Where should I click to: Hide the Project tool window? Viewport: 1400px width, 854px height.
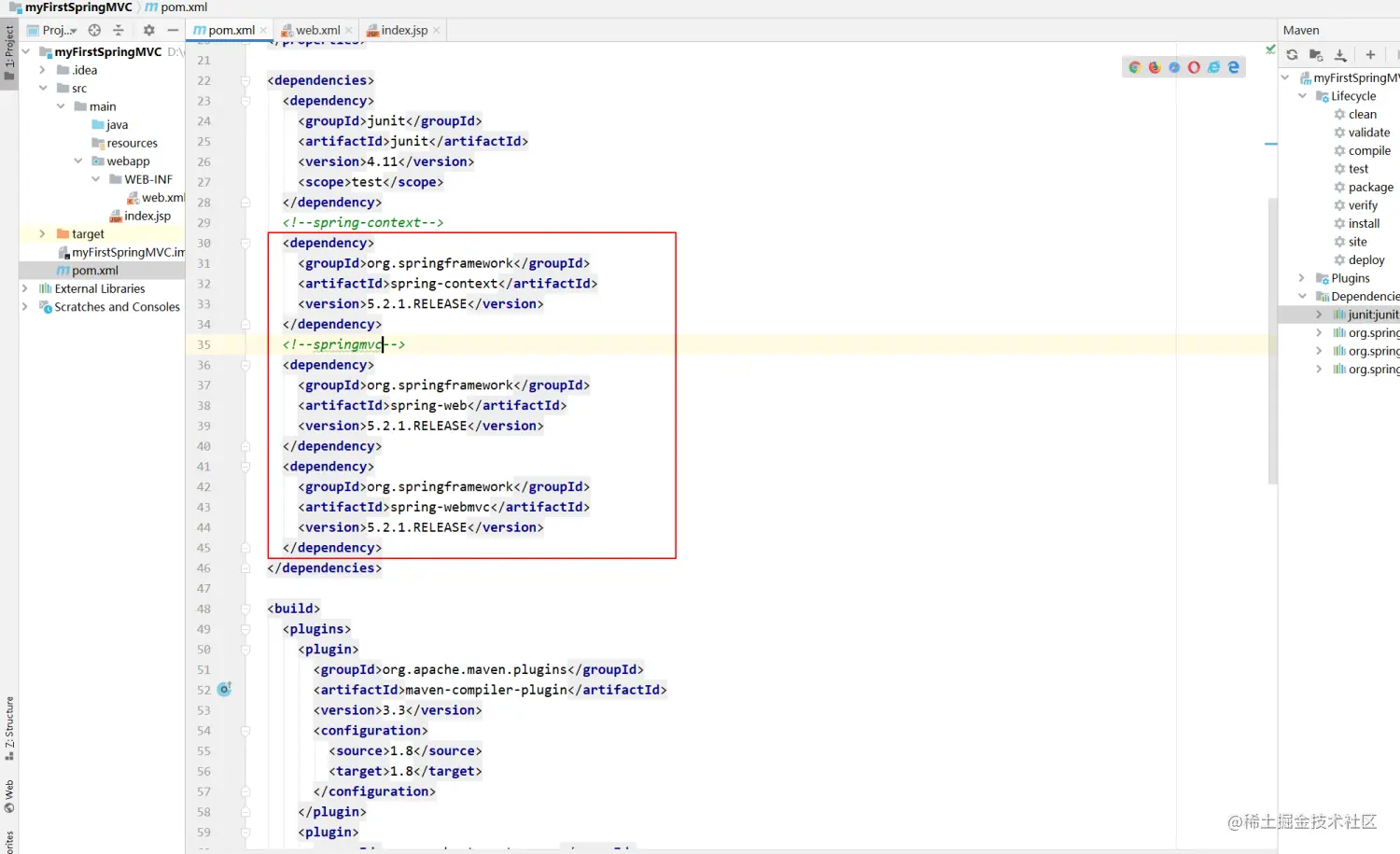173,30
